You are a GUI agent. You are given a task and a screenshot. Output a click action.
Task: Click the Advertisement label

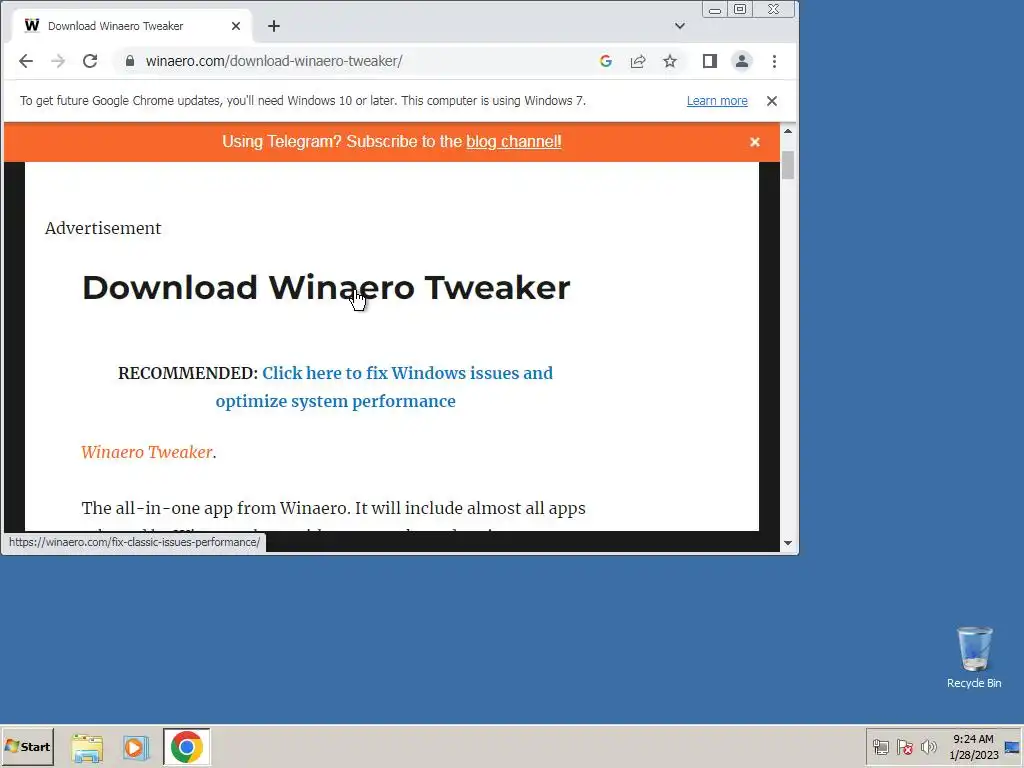pyautogui.click(x=103, y=228)
